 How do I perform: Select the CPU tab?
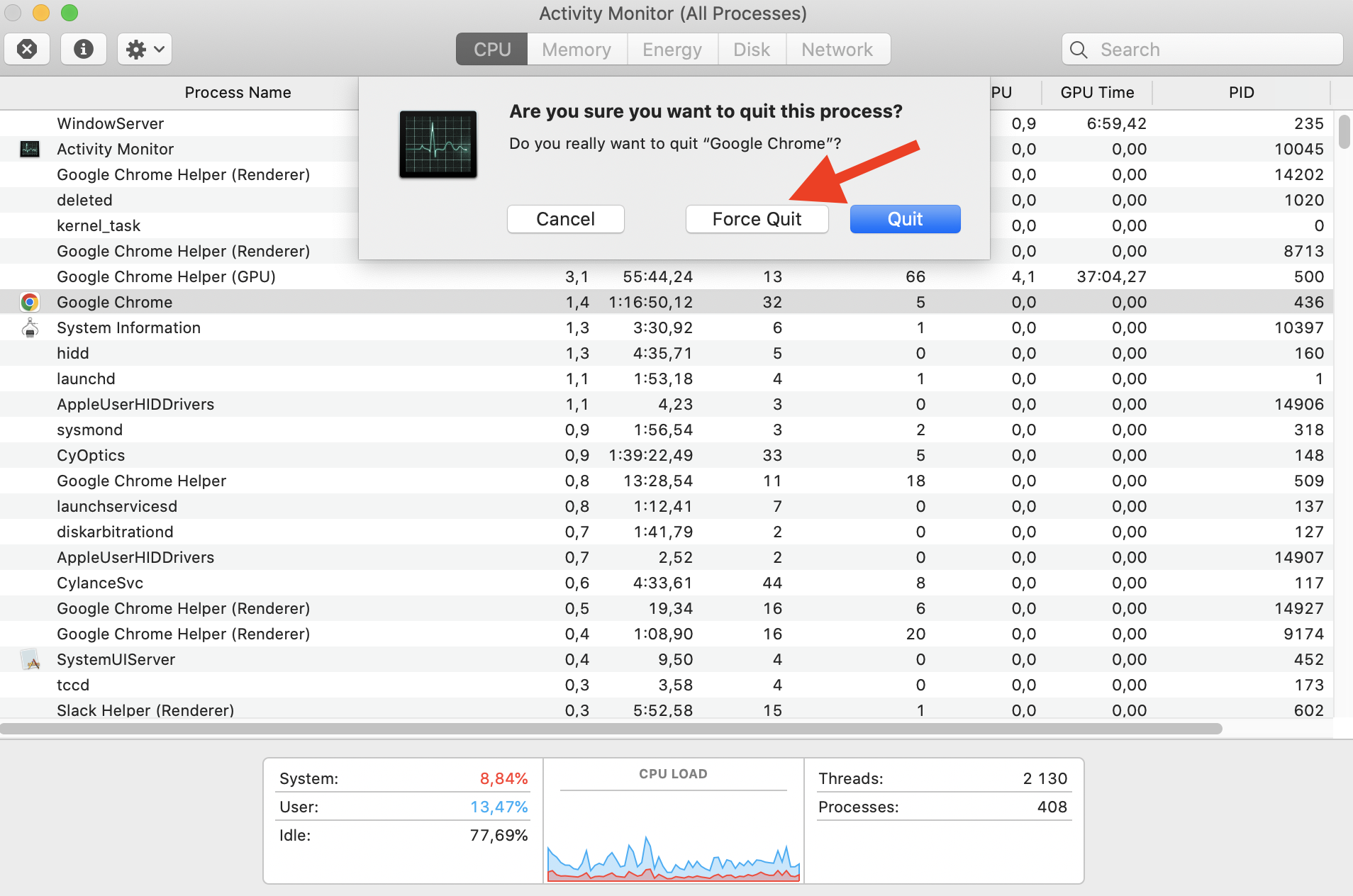[491, 49]
